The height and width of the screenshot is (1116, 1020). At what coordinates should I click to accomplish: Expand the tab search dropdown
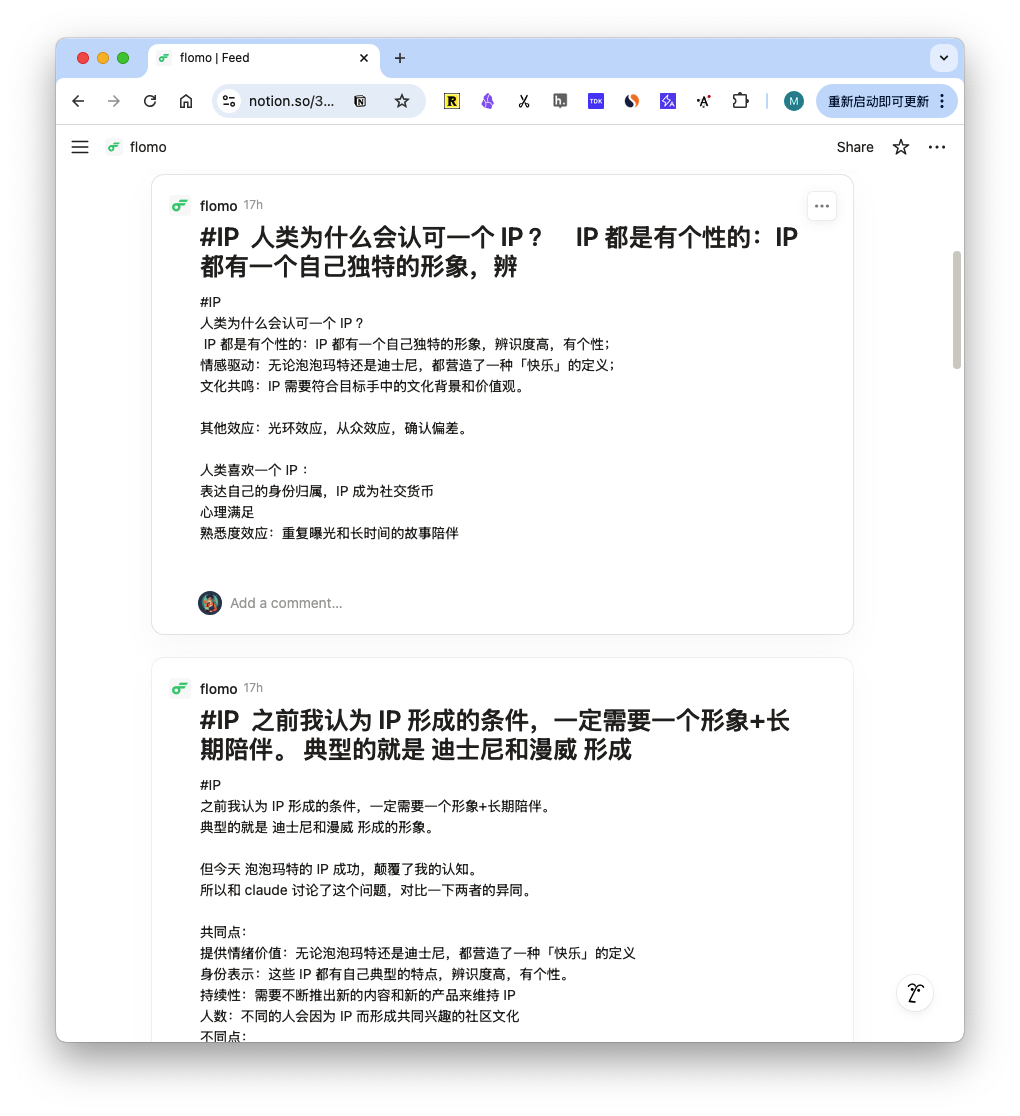pos(944,58)
